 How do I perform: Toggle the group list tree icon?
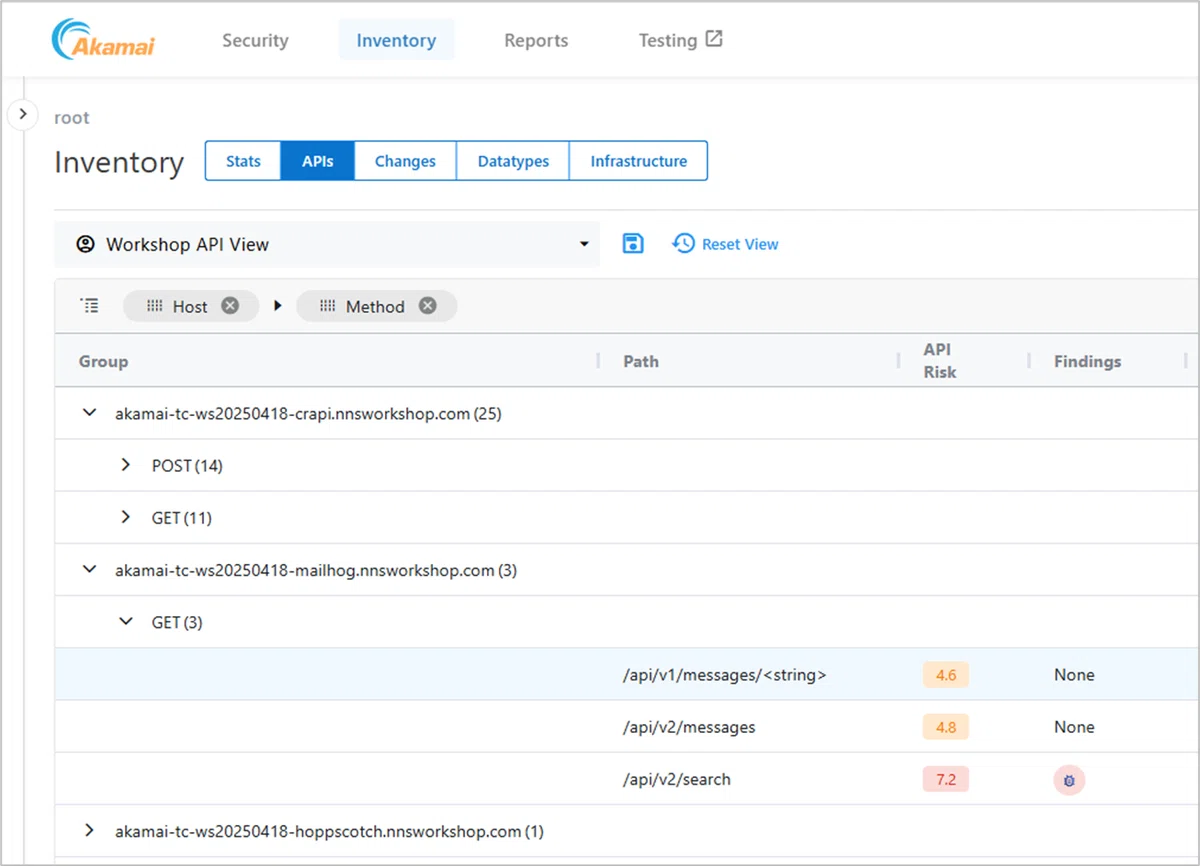90,306
